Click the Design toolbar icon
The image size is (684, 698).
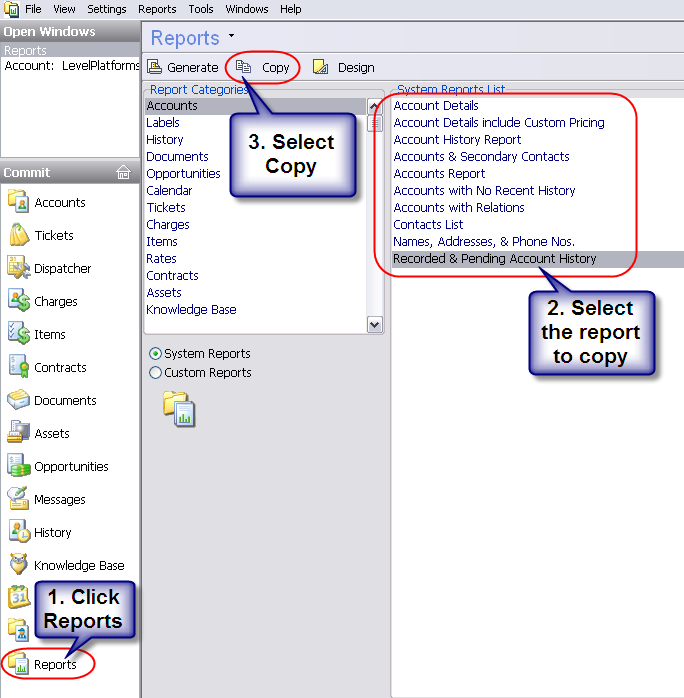click(321, 67)
